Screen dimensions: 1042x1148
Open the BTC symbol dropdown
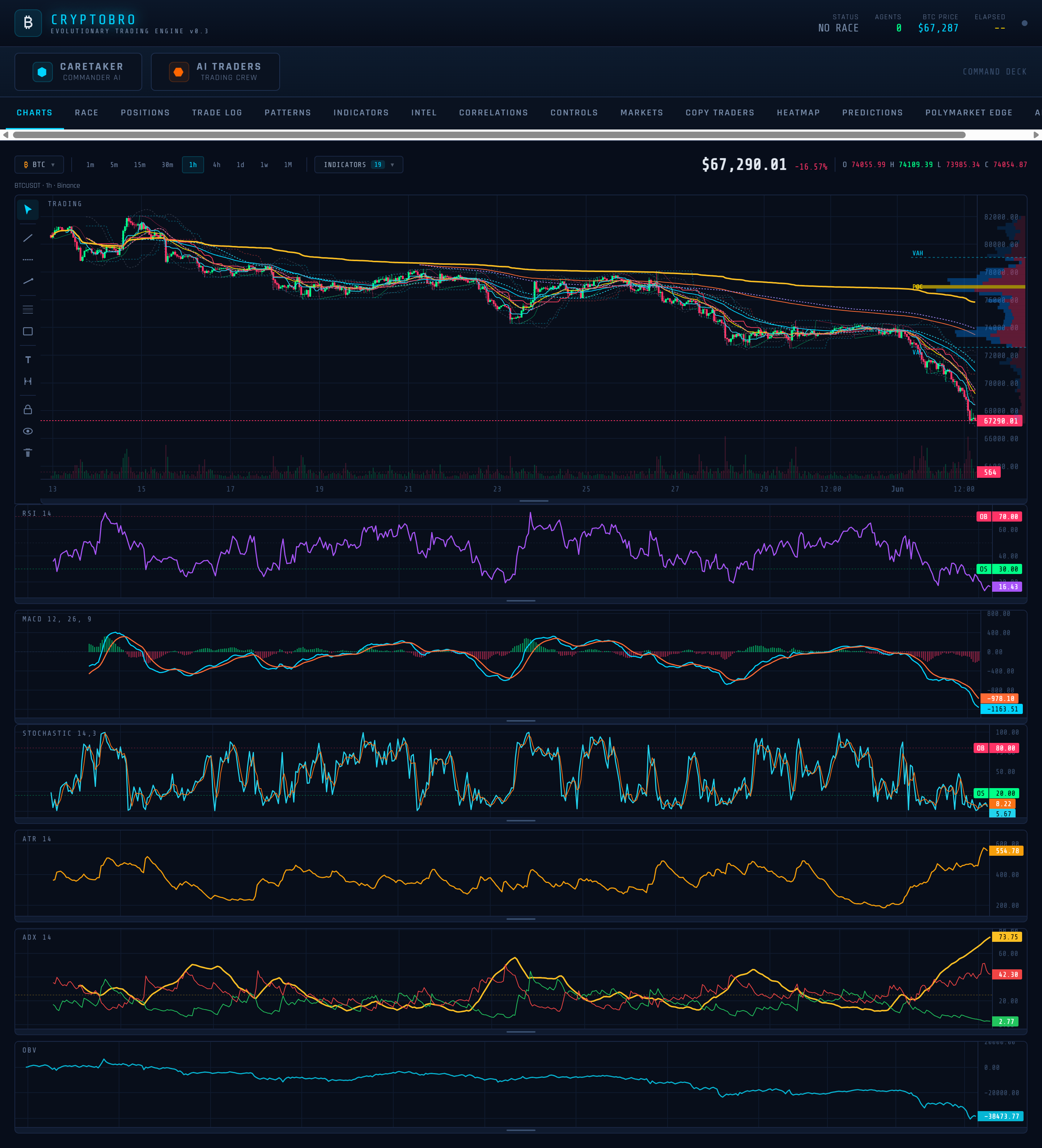[39, 165]
